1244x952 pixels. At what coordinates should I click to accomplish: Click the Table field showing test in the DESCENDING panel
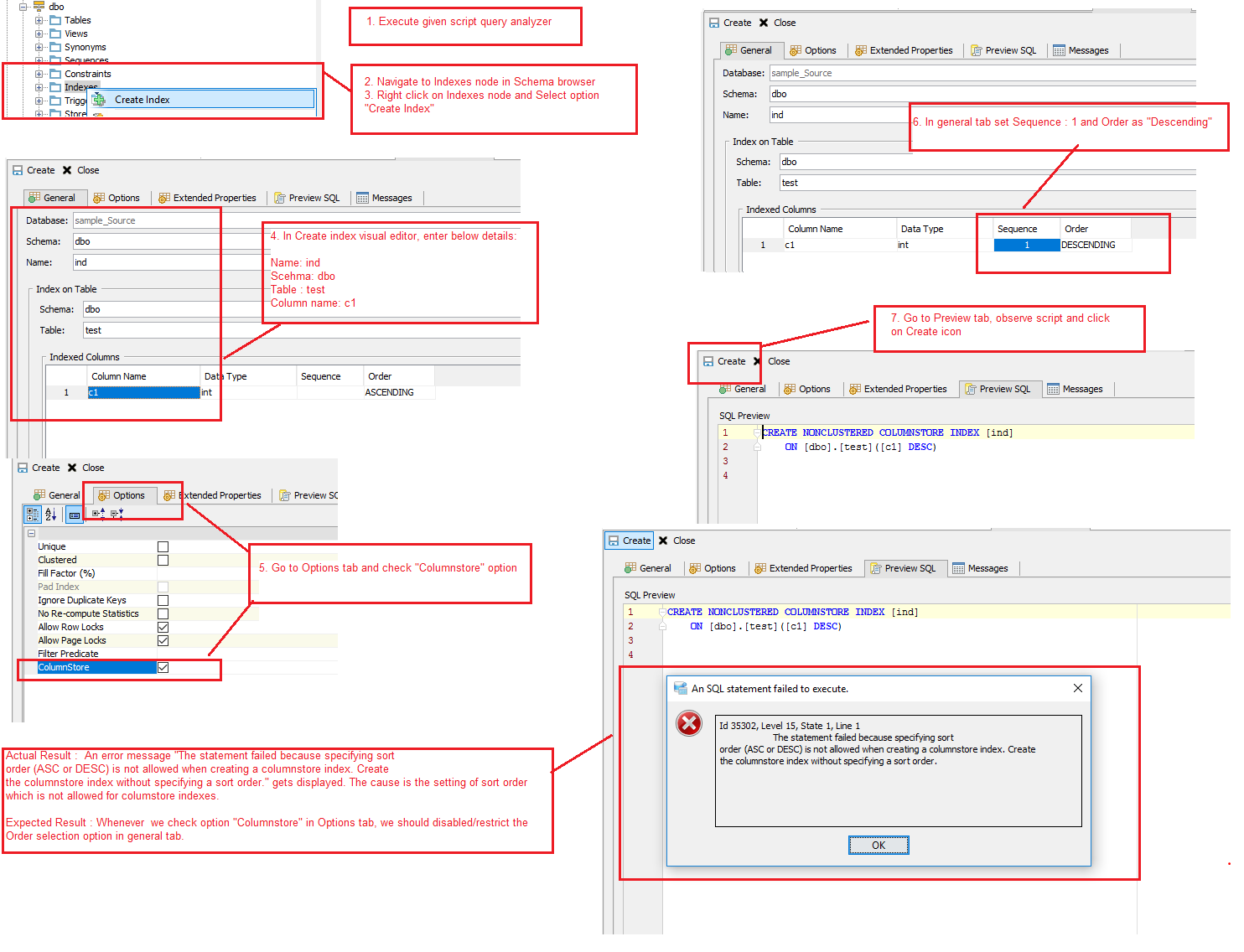(x=987, y=183)
